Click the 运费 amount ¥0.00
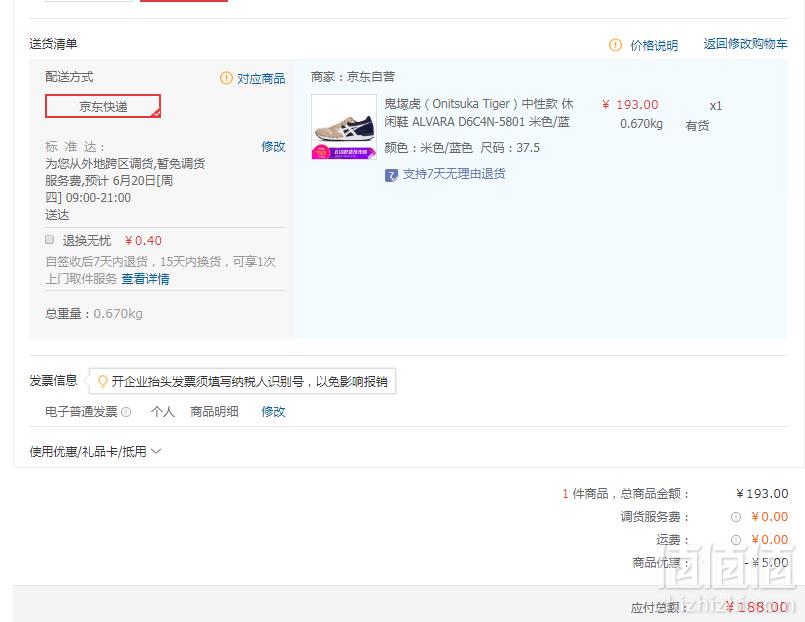The height and width of the screenshot is (622, 805). (x=770, y=540)
